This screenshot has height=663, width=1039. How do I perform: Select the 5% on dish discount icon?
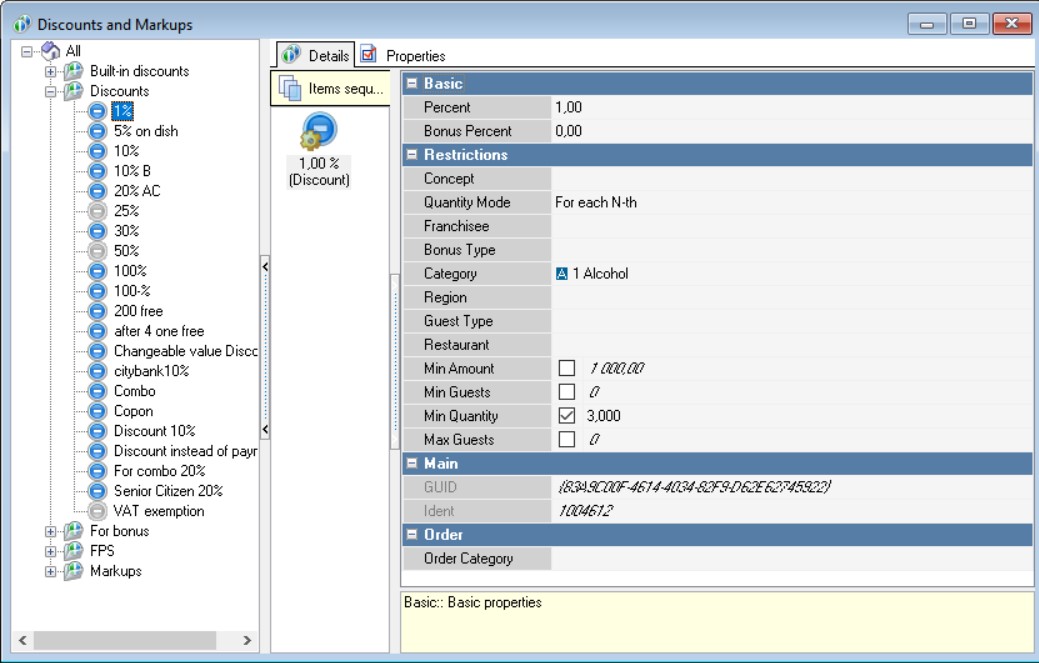click(x=97, y=131)
